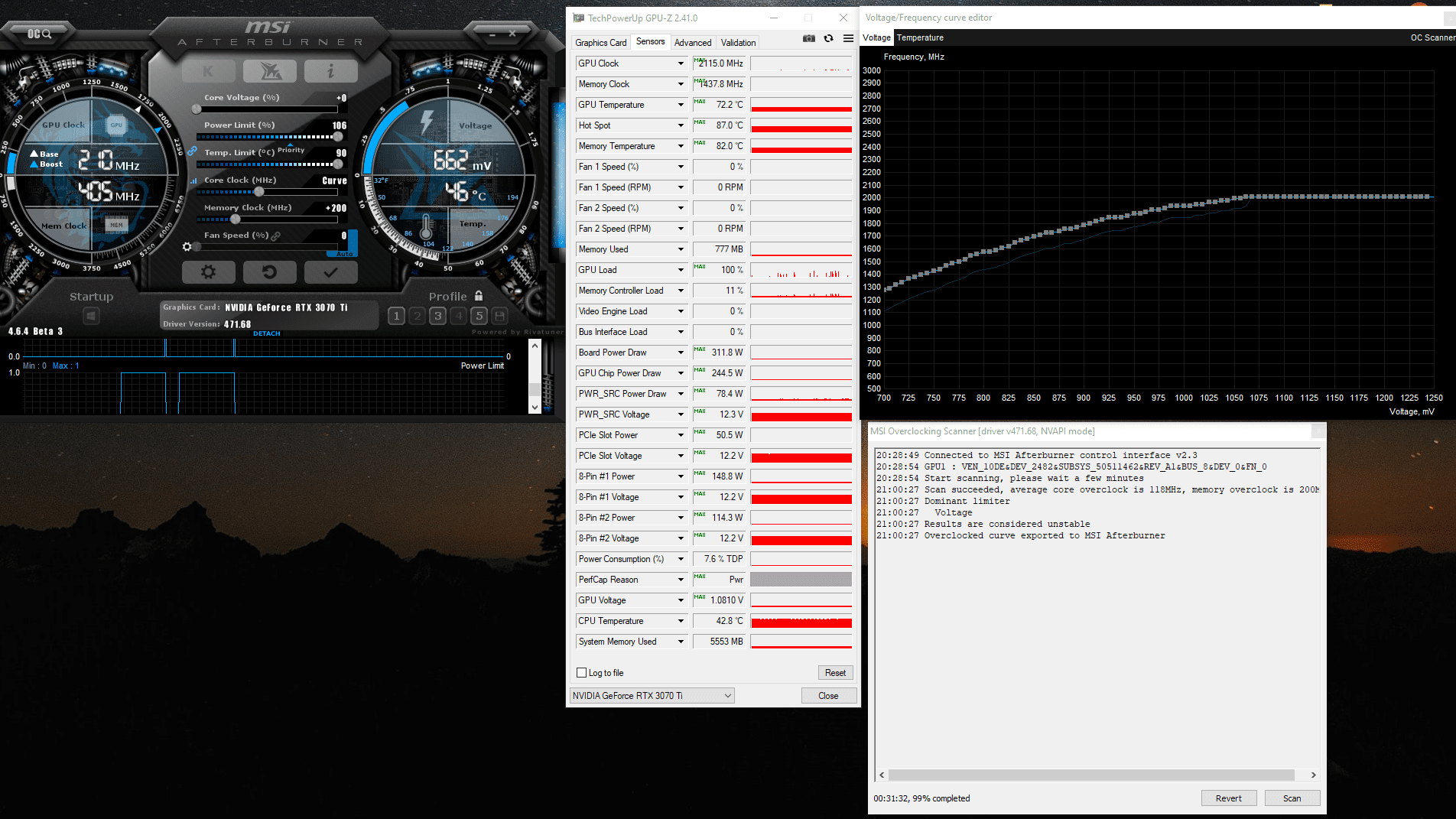This screenshot has height=819, width=1456.
Task: Expand the Memory Used sensor dropdown
Action: point(681,249)
